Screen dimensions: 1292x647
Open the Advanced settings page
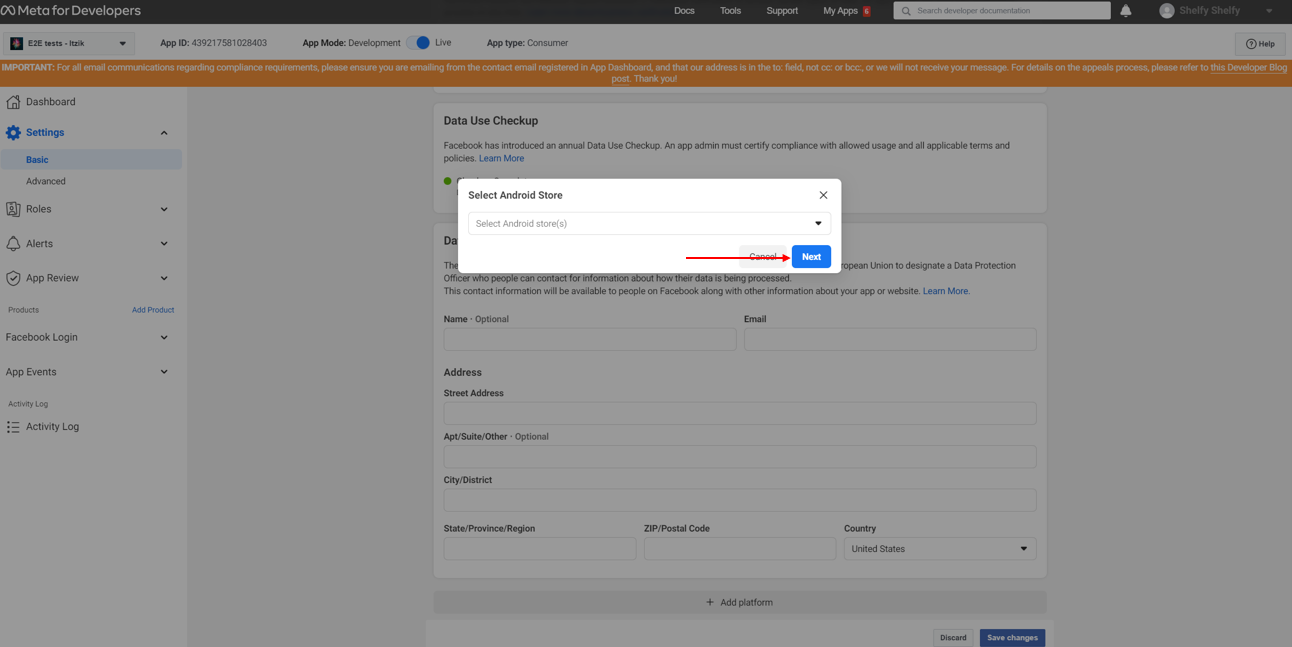click(46, 181)
